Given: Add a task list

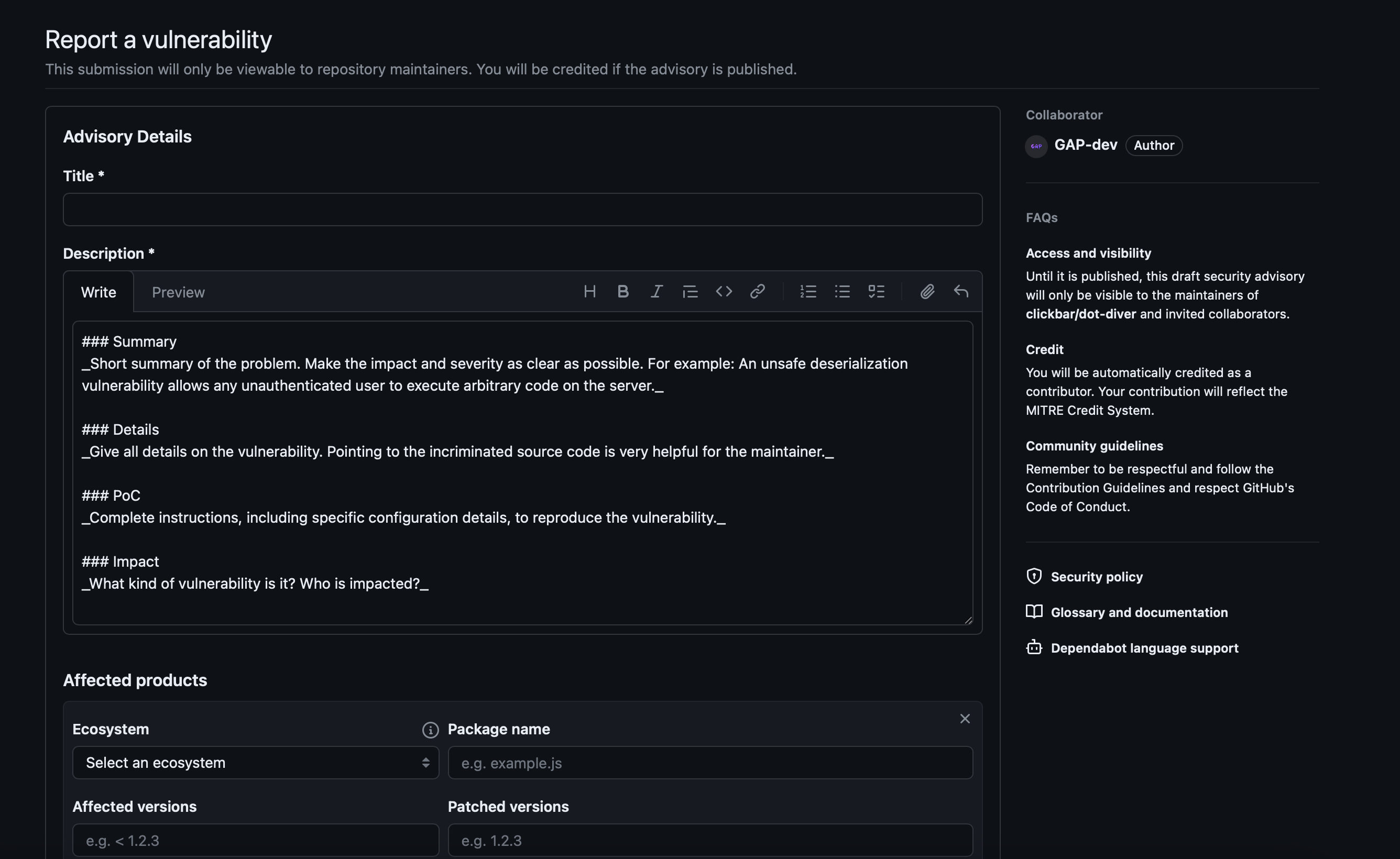Looking at the screenshot, I should [876, 291].
